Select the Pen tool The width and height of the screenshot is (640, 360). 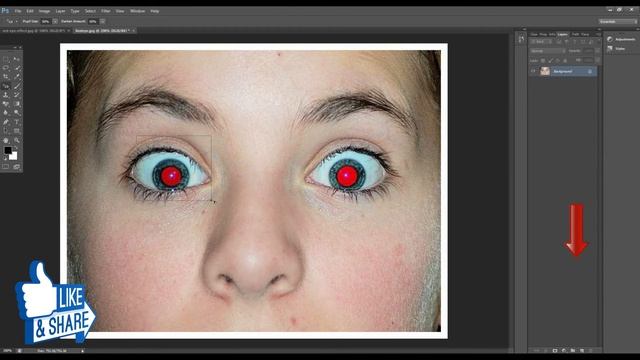tap(6, 122)
